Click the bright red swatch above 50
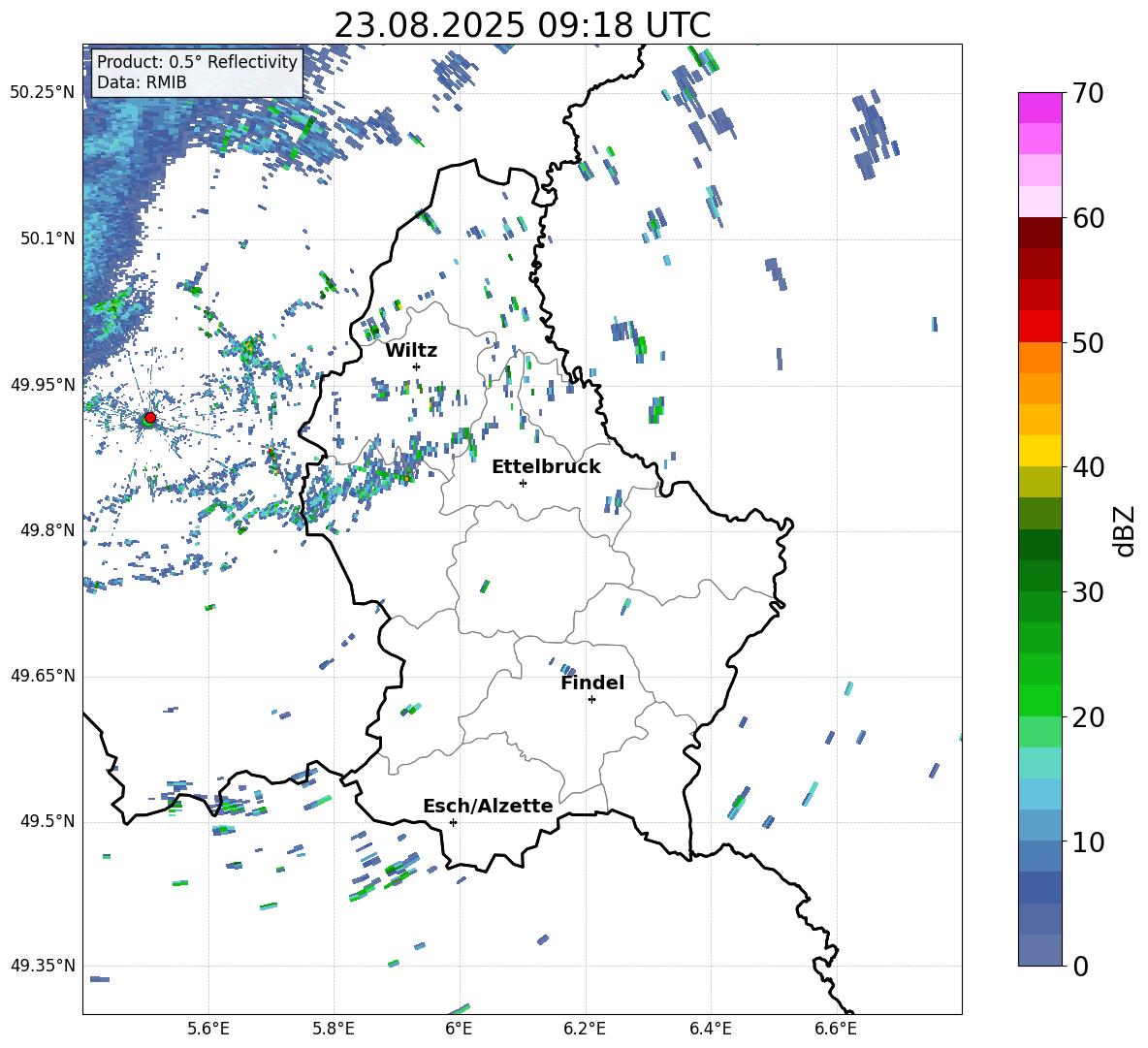 [x=1039, y=326]
